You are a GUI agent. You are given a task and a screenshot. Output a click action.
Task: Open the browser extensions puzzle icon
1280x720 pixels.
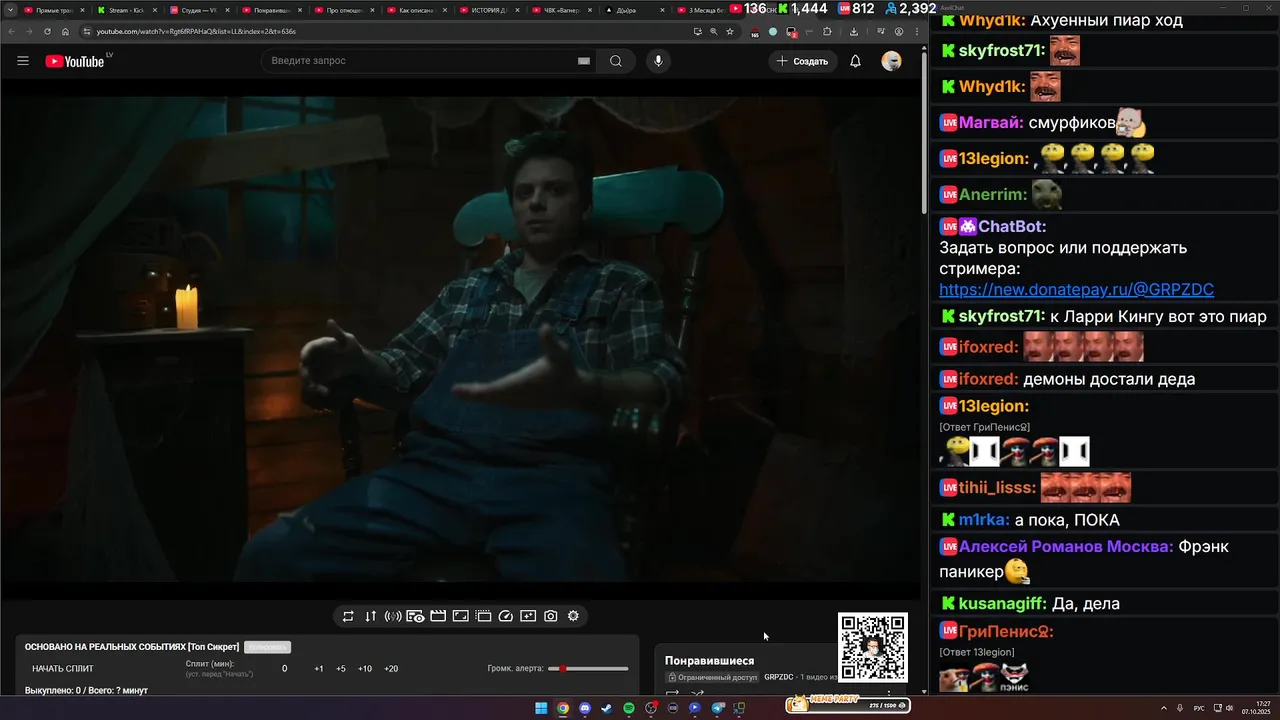pyautogui.click(x=827, y=31)
